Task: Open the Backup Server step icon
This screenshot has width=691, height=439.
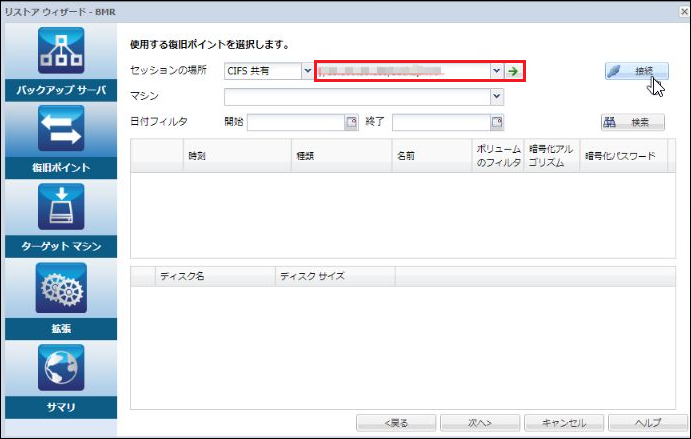Action: coord(61,51)
